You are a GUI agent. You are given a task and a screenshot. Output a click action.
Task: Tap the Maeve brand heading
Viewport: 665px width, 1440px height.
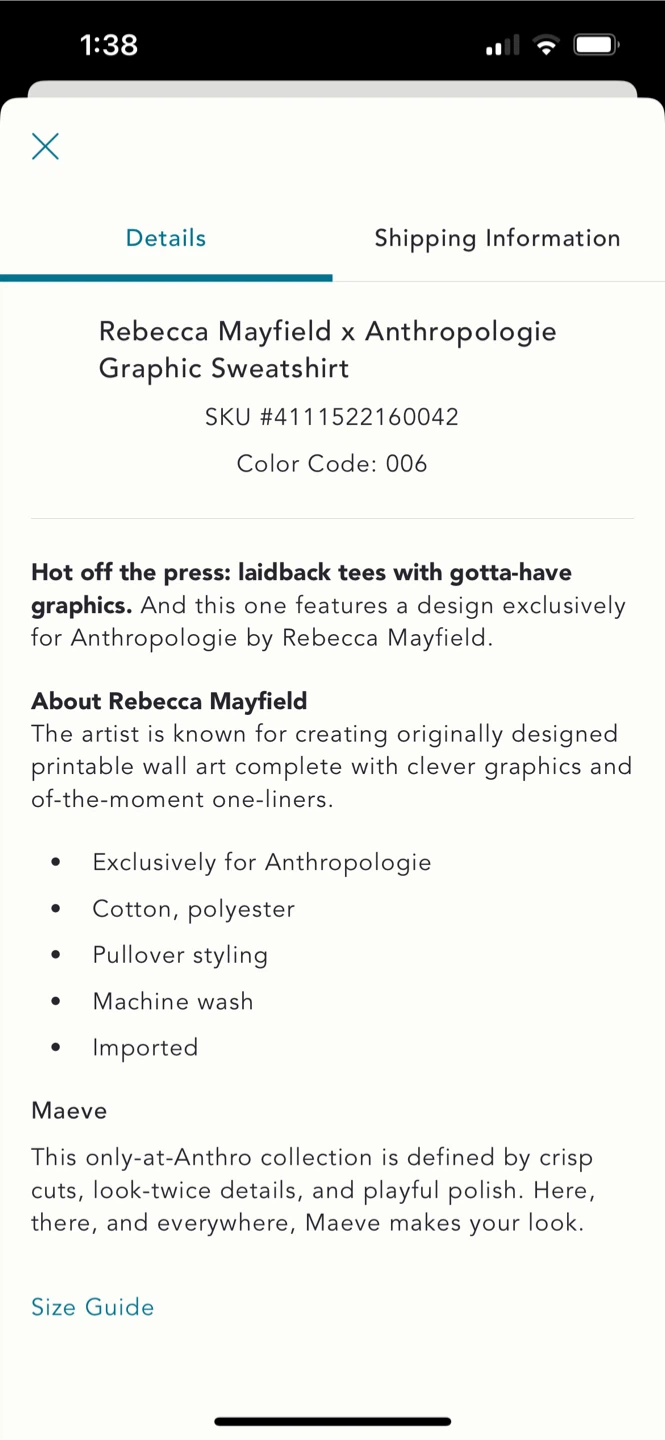tap(69, 1110)
